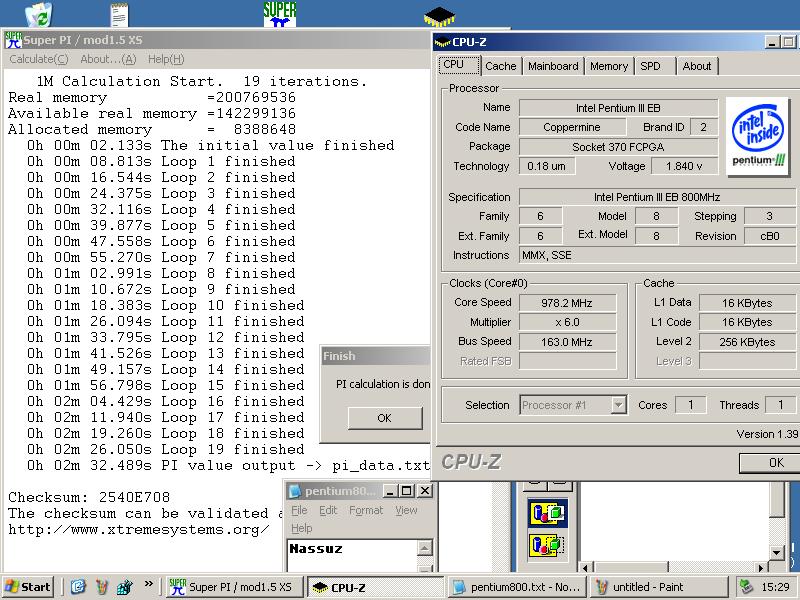Launch the CPU-Z chip desktop shortcut

[439, 16]
